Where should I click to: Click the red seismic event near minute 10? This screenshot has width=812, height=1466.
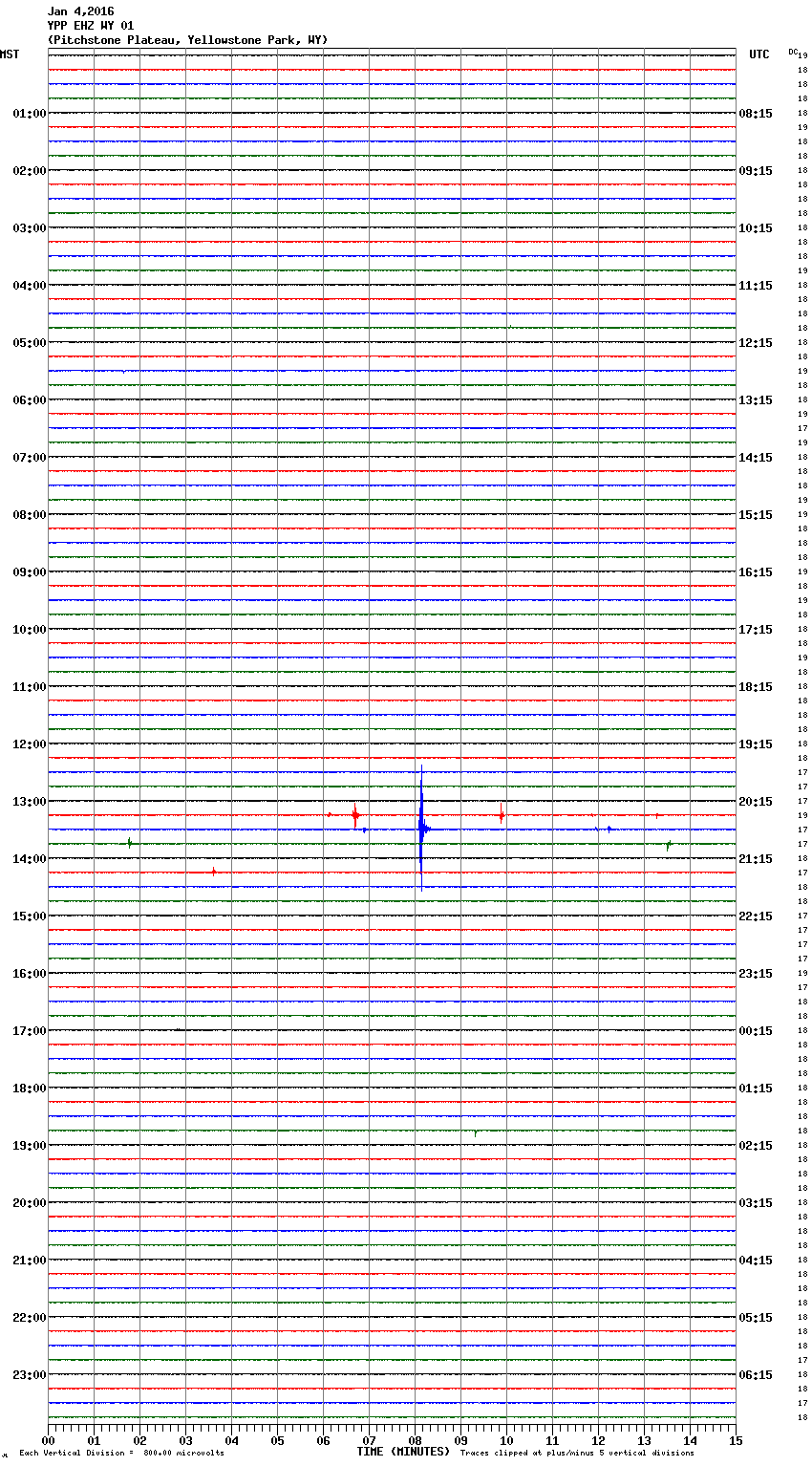[x=501, y=815]
